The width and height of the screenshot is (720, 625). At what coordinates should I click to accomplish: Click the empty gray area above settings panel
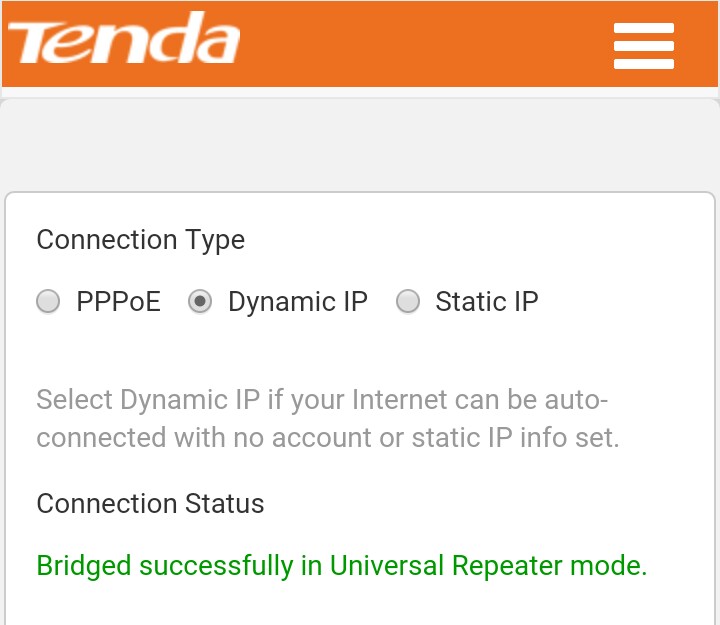tap(360, 145)
